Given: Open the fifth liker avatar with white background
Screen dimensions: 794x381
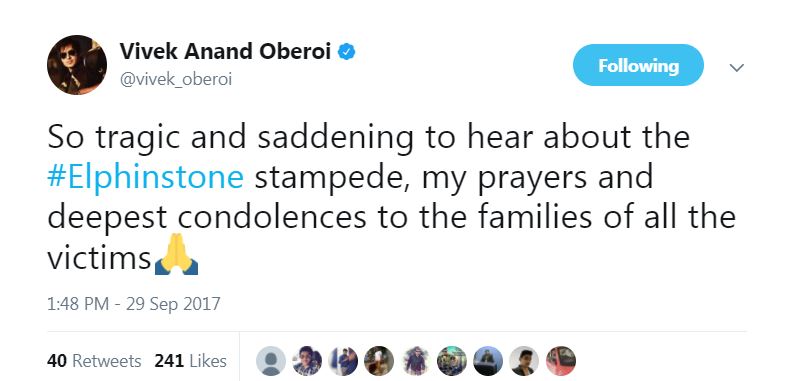Looking at the screenshot, I should (x=415, y=361).
